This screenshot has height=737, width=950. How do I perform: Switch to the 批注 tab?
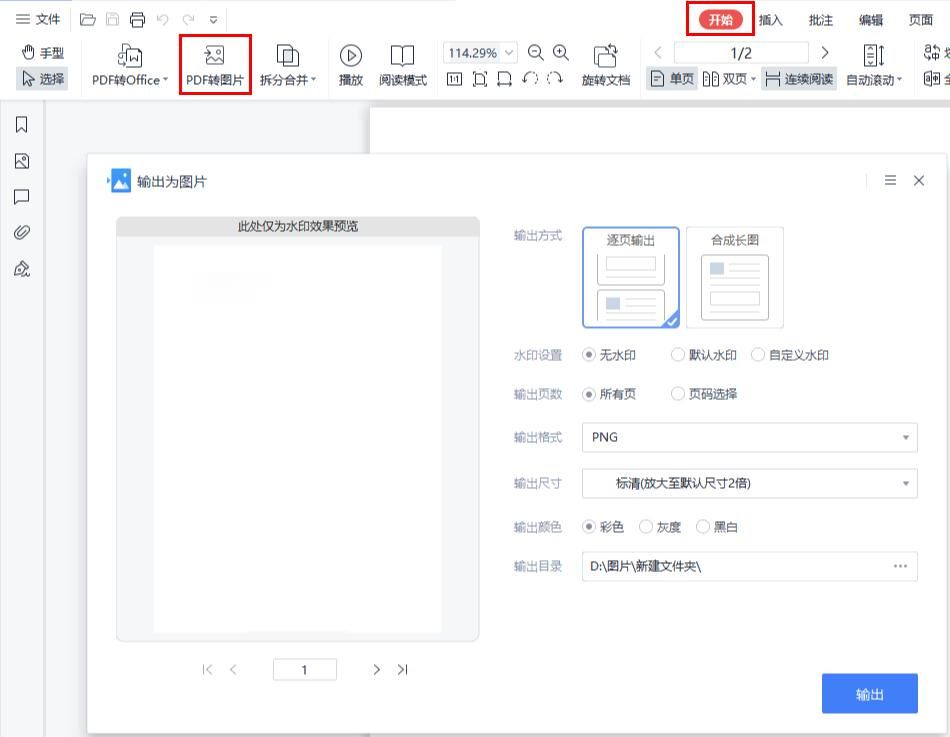click(x=820, y=20)
